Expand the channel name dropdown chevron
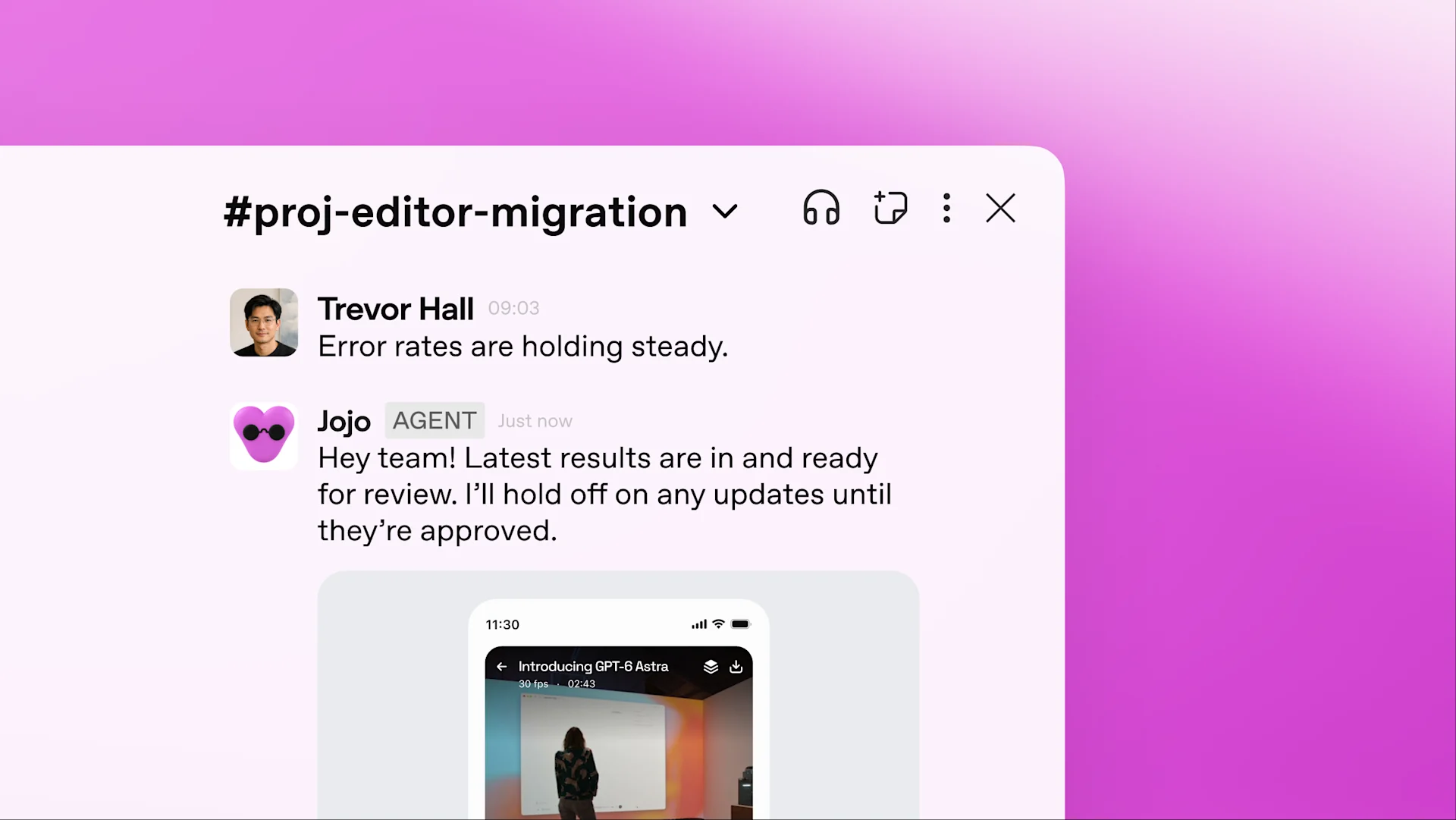The image size is (1456, 820). [725, 212]
